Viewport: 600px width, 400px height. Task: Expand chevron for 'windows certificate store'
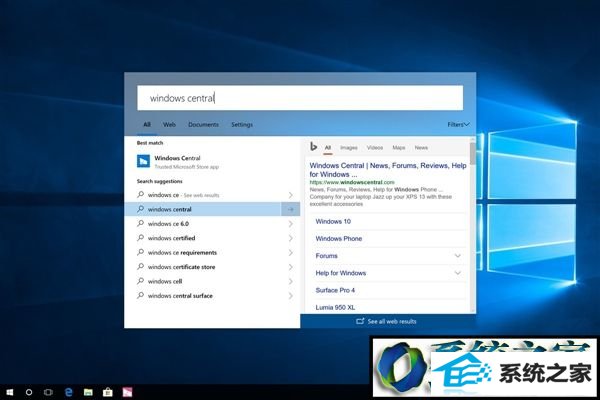pyautogui.click(x=290, y=267)
